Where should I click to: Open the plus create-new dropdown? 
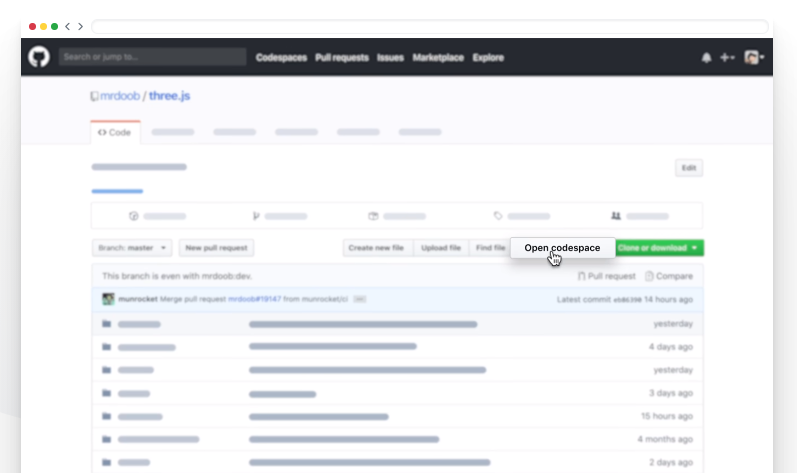(727, 57)
